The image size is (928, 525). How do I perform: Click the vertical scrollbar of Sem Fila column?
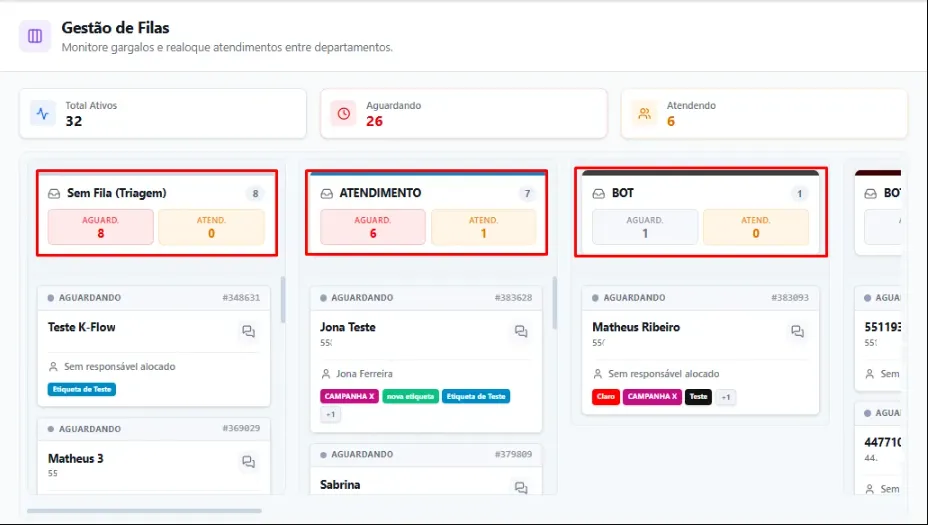[283, 299]
